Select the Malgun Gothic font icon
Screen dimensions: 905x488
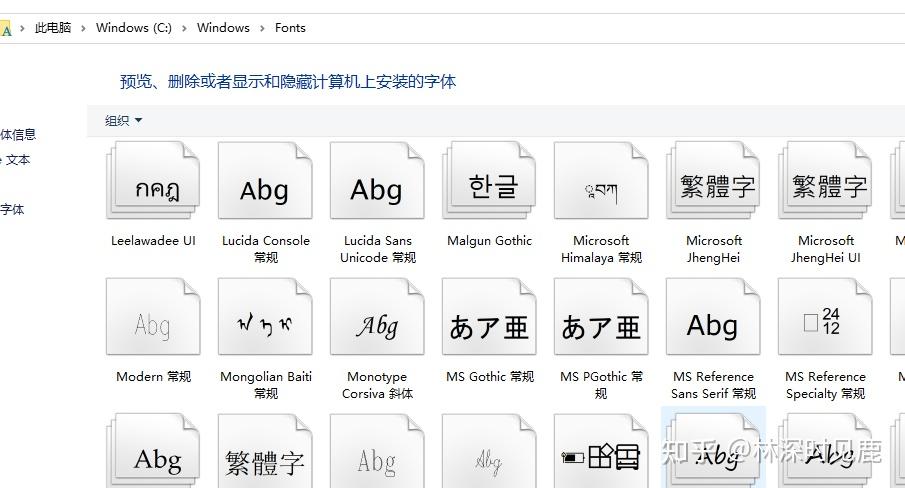click(x=490, y=183)
